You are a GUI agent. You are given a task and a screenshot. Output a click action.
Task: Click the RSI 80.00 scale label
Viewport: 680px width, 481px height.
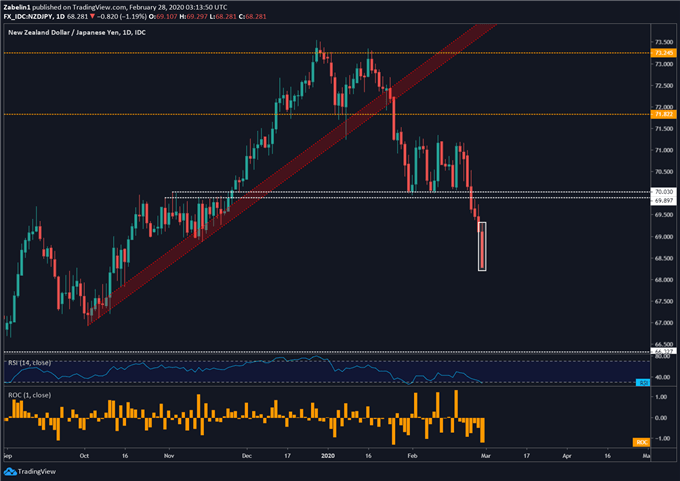click(x=662, y=356)
